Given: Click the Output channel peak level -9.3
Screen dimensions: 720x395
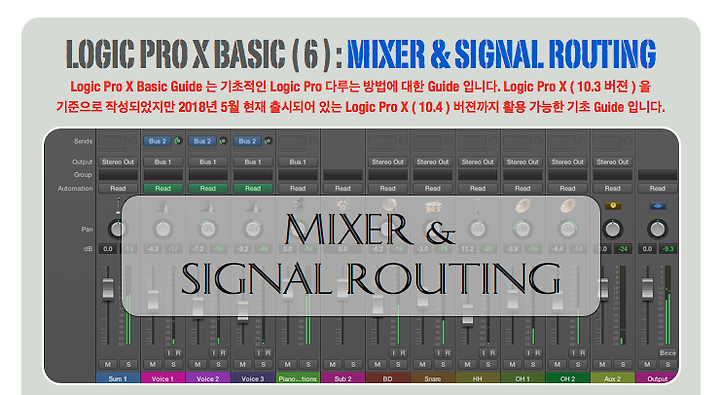Looking at the screenshot, I should coord(668,248).
